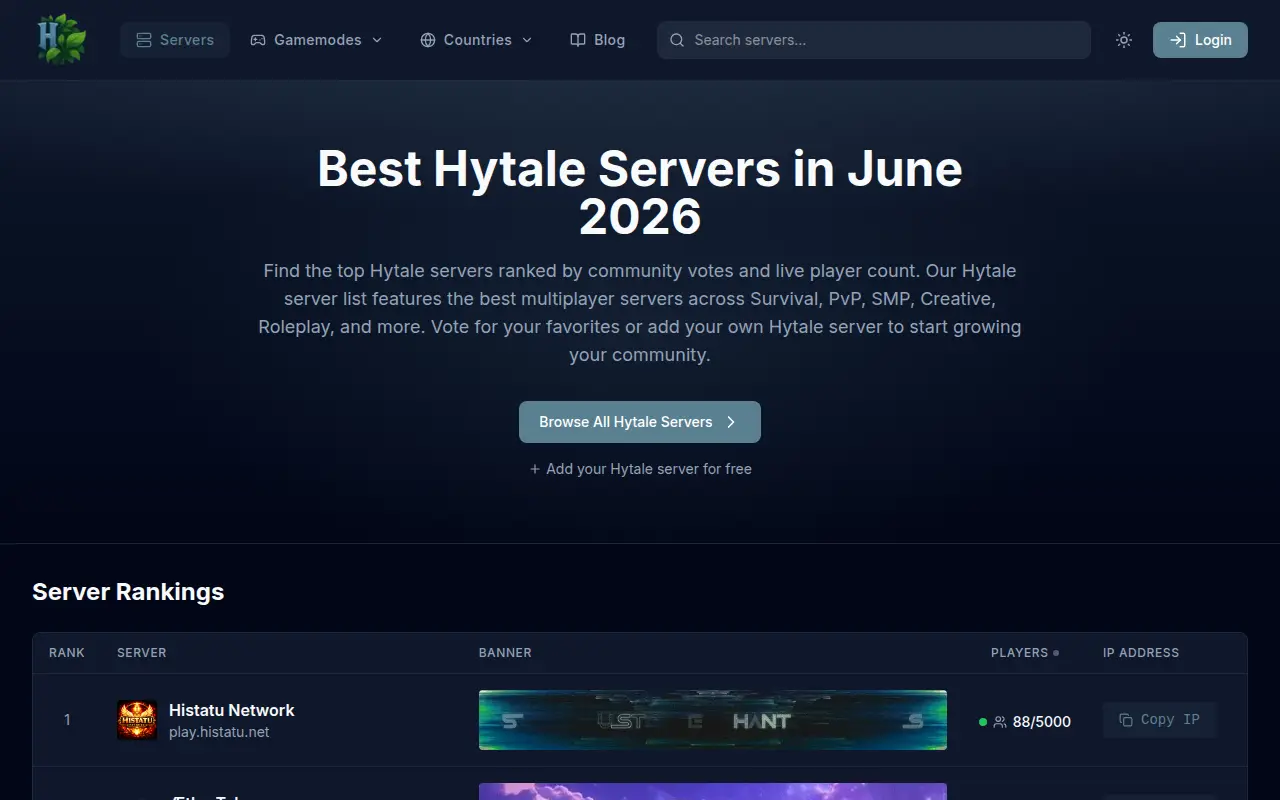This screenshot has height=800, width=1280.
Task: Open the Servers nav item
Action: [175, 40]
